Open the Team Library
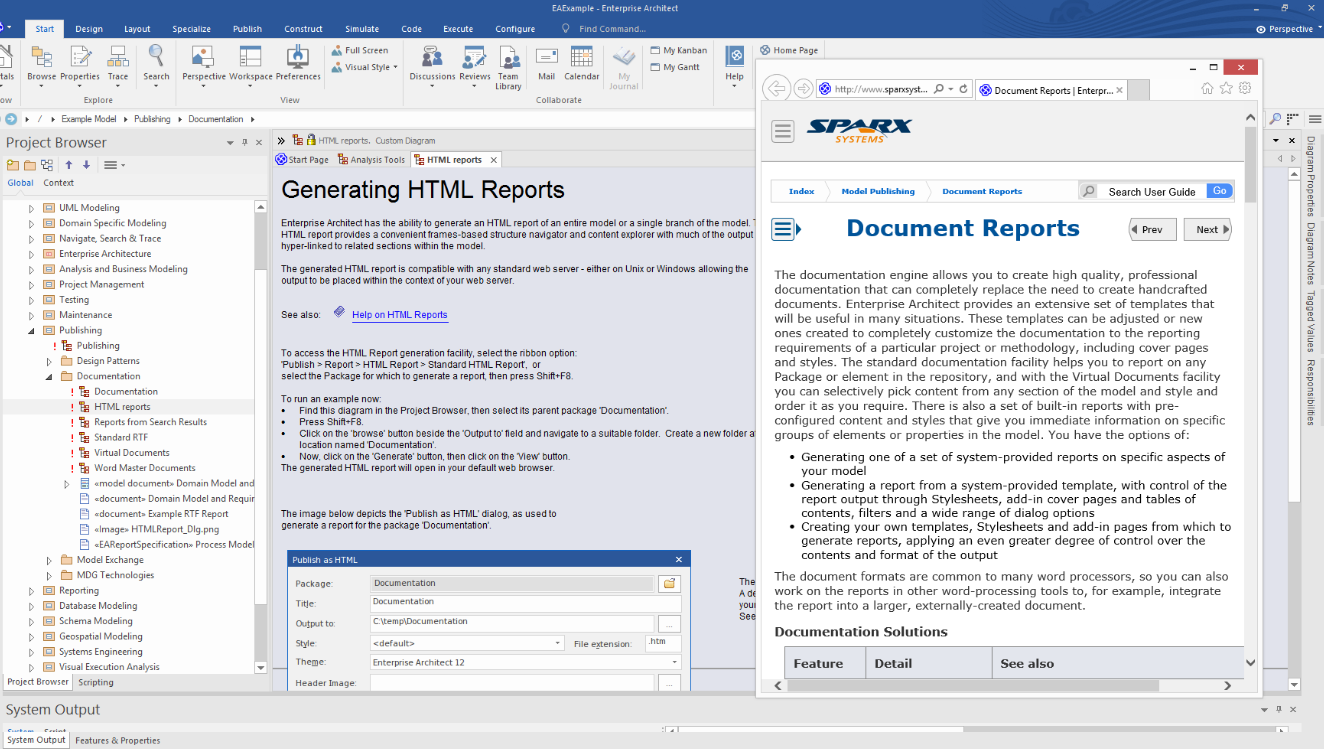This screenshot has width=1324, height=749. [x=509, y=68]
